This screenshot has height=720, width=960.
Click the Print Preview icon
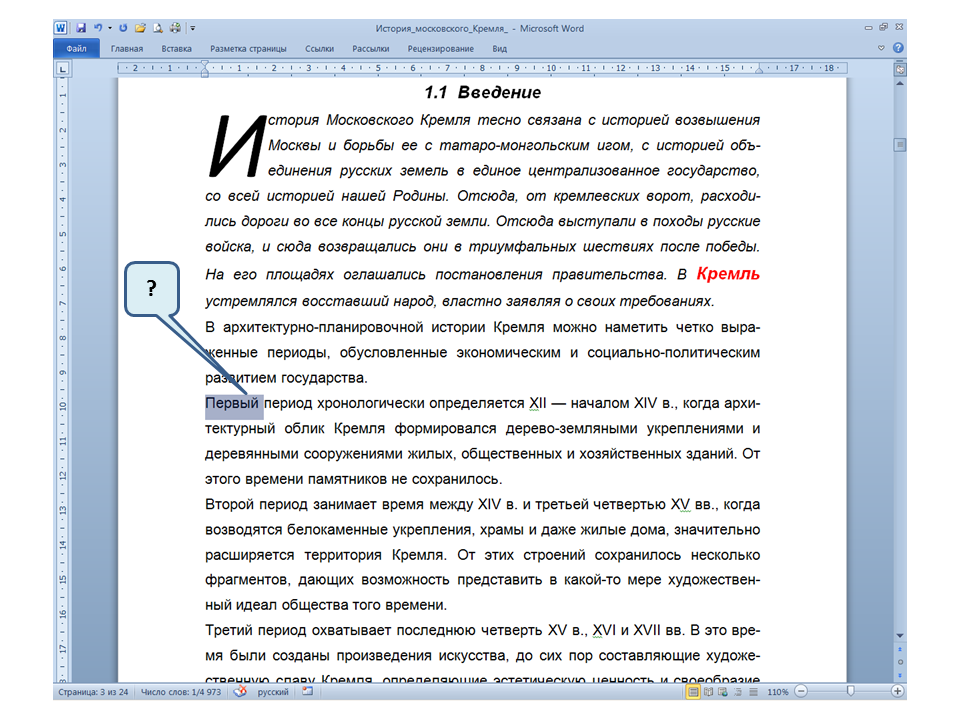tap(158, 29)
